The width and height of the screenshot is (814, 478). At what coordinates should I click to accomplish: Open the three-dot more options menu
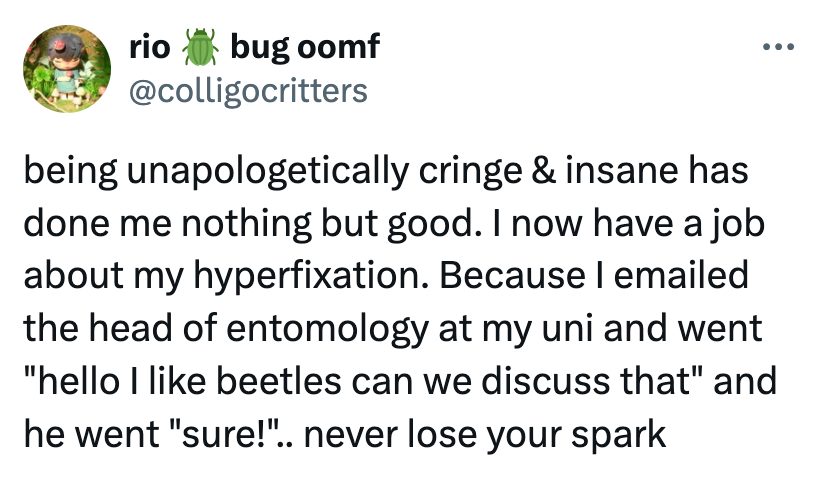[778, 49]
